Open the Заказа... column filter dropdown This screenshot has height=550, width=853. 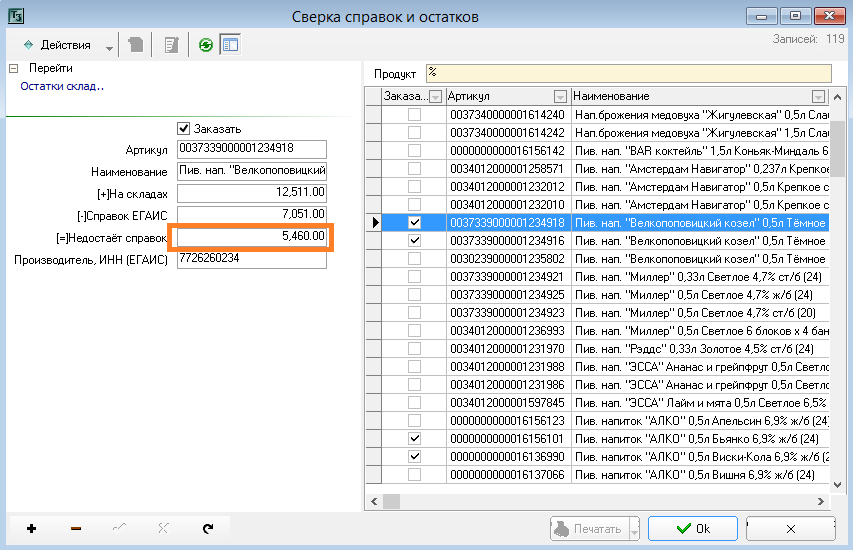tap(435, 97)
